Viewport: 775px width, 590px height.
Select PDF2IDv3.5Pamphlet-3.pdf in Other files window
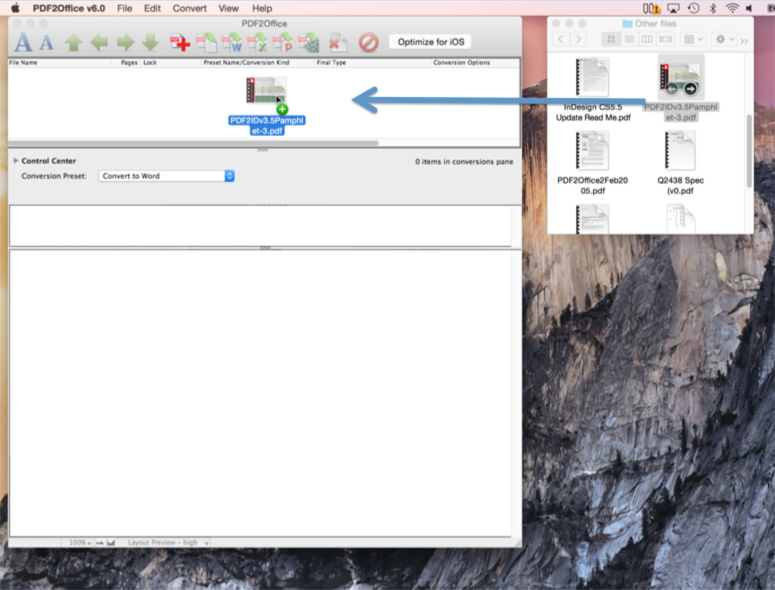681,88
